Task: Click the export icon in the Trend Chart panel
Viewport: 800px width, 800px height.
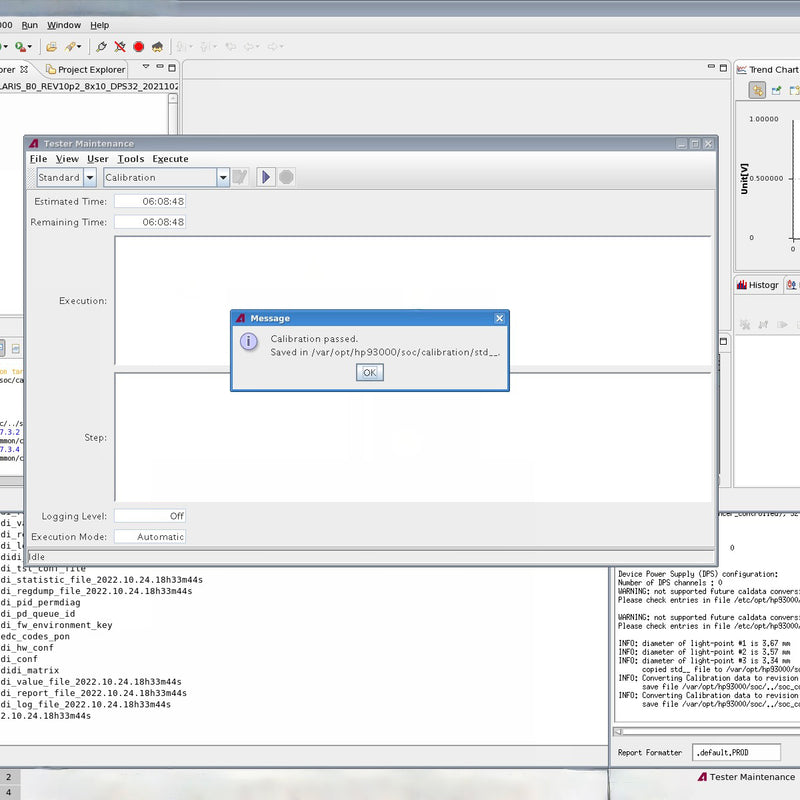Action: pos(776,90)
